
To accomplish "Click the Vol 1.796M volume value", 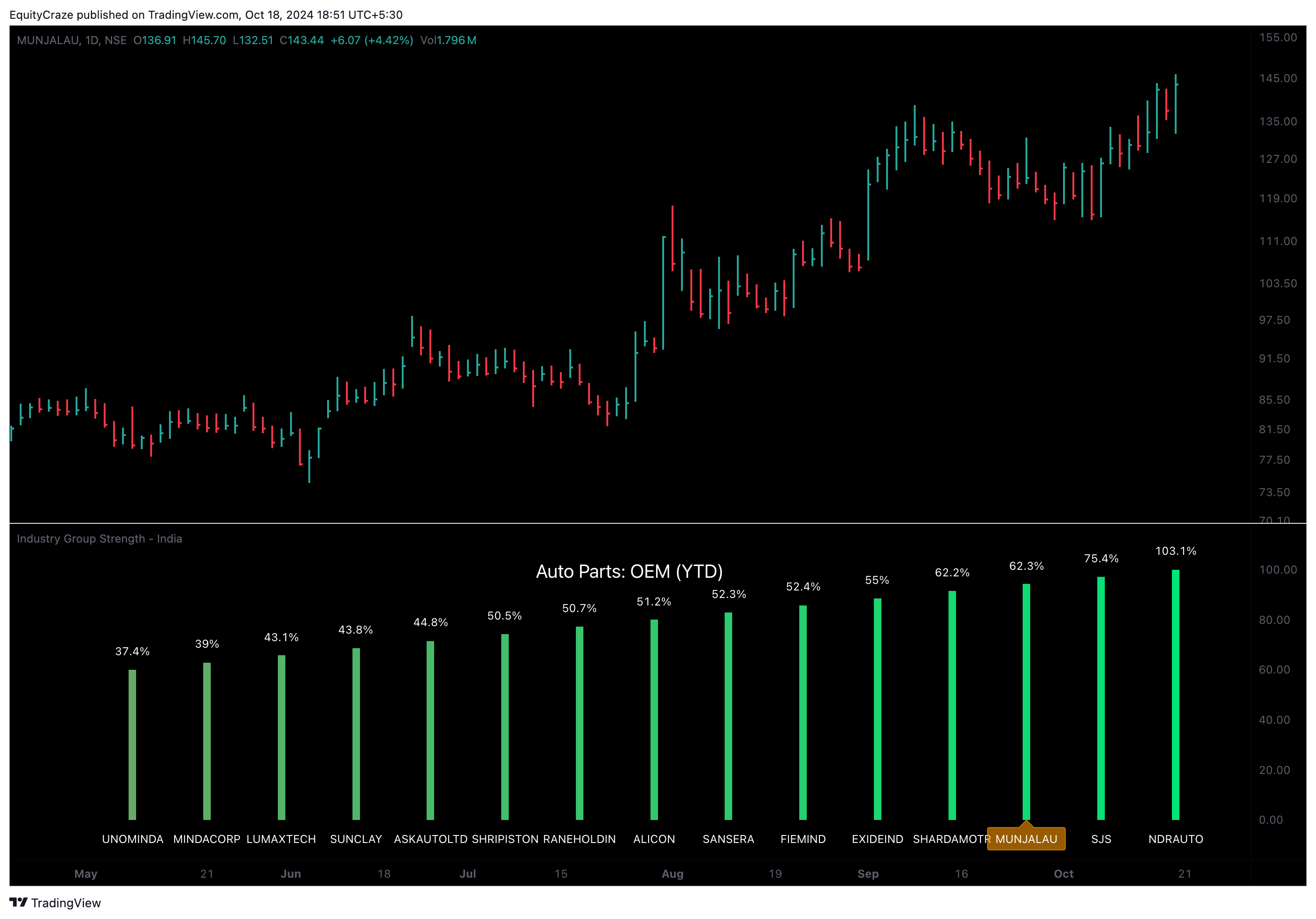I will 448,40.
